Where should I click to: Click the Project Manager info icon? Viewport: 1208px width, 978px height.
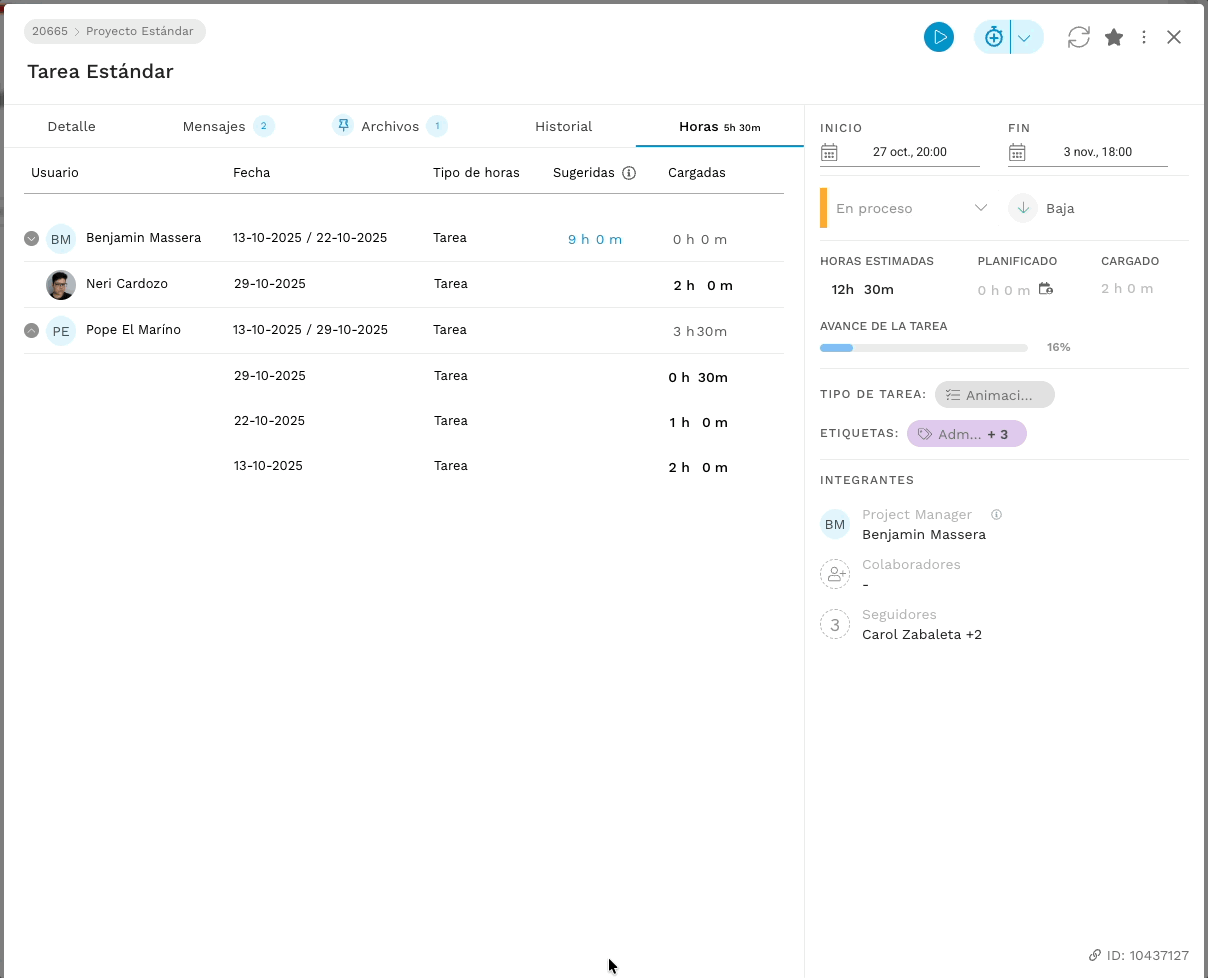tap(996, 515)
